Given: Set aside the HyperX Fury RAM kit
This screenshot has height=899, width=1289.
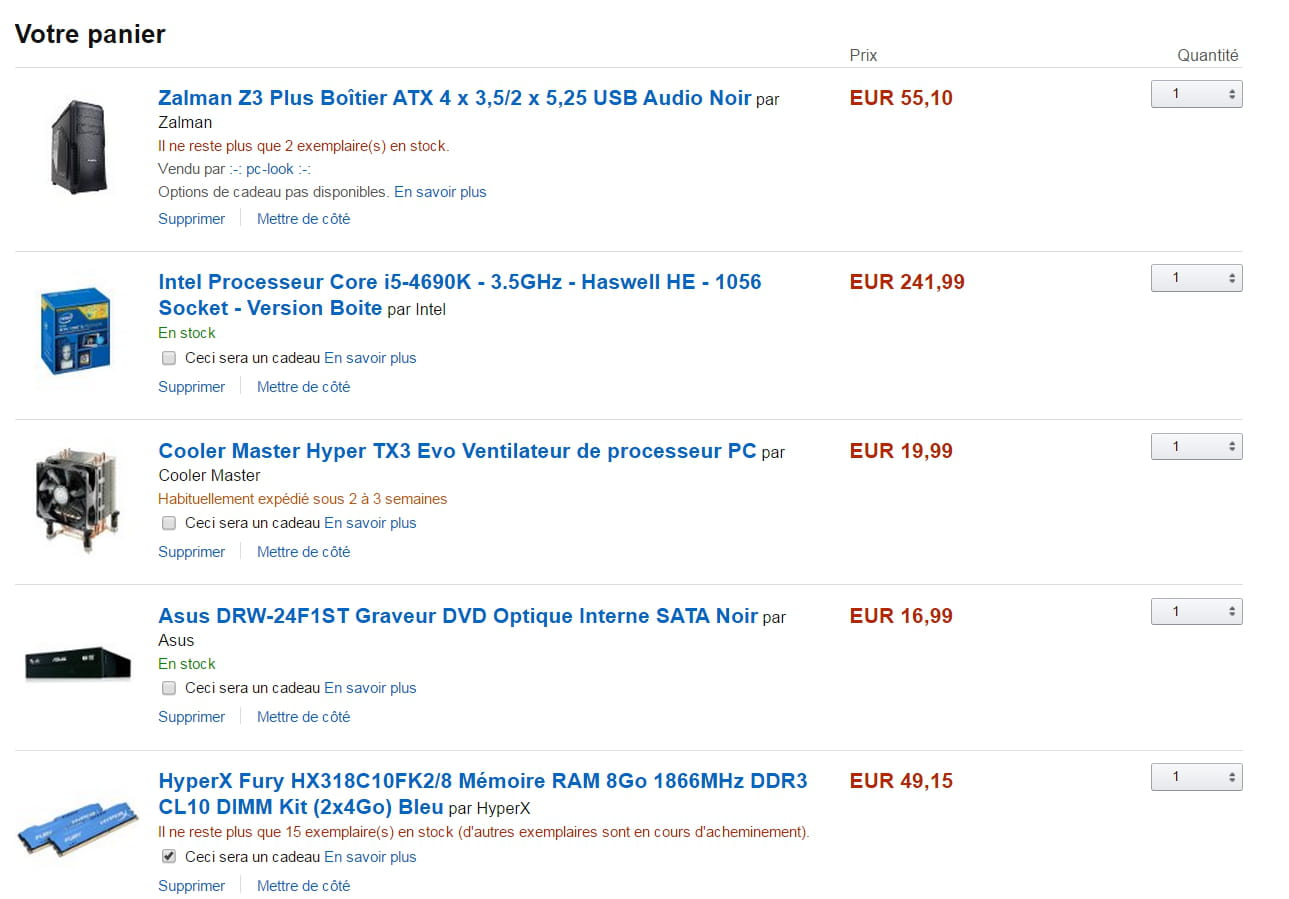Looking at the screenshot, I should (x=303, y=886).
